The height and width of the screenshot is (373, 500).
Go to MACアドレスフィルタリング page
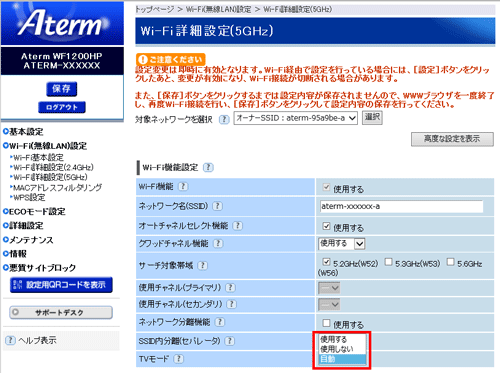click(x=56, y=188)
